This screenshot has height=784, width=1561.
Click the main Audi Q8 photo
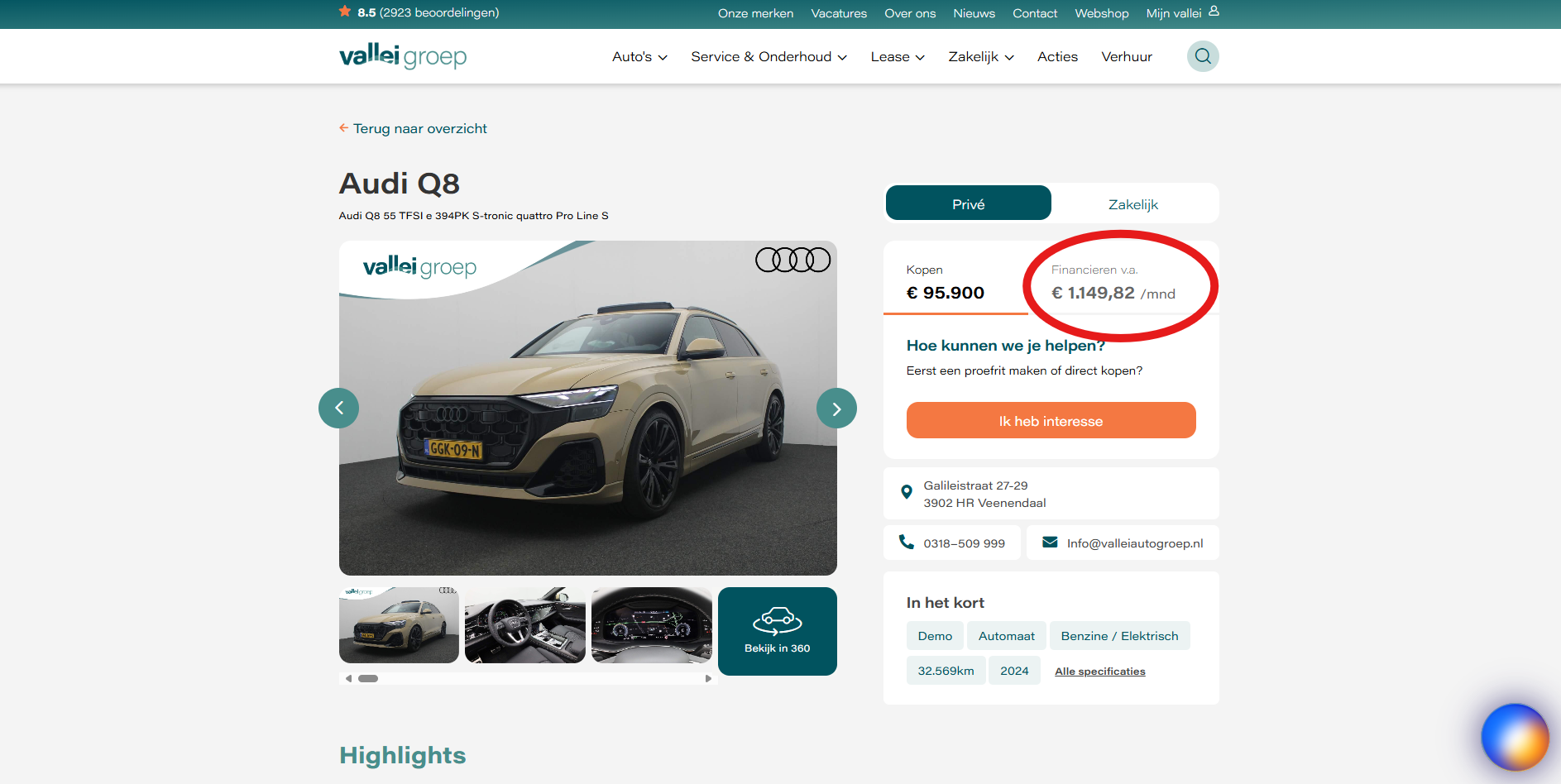(588, 408)
